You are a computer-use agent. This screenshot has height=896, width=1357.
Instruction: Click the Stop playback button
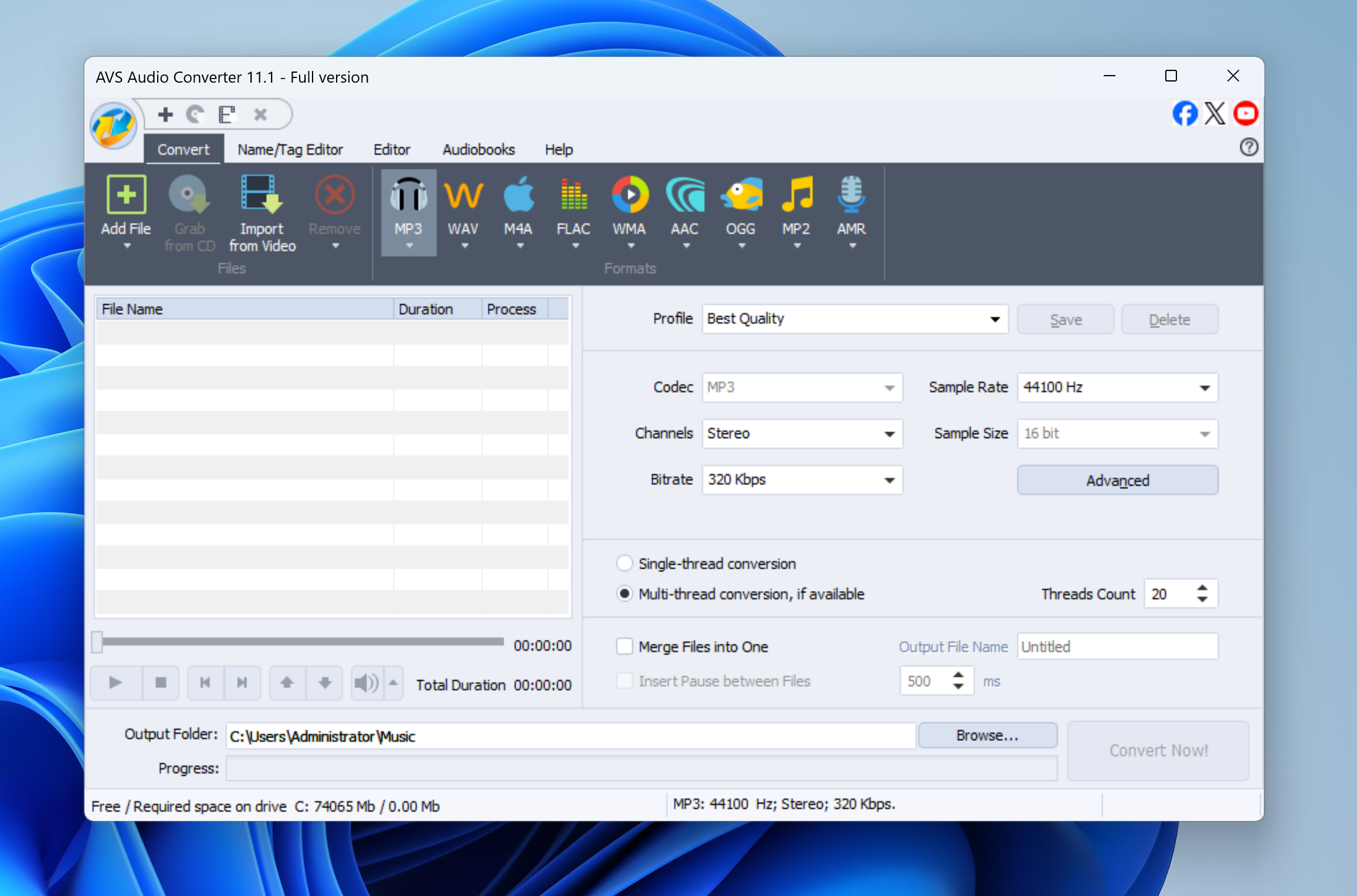pos(160,683)
